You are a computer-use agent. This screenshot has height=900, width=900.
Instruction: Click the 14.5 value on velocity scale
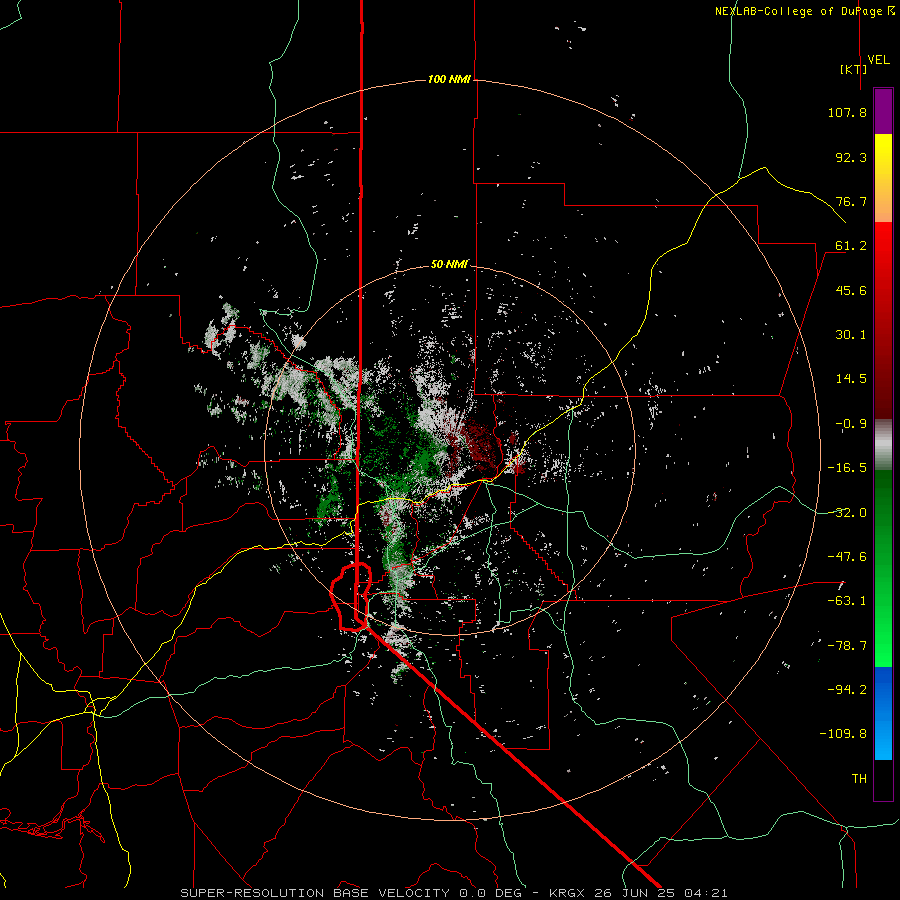(x=851, y=379)
